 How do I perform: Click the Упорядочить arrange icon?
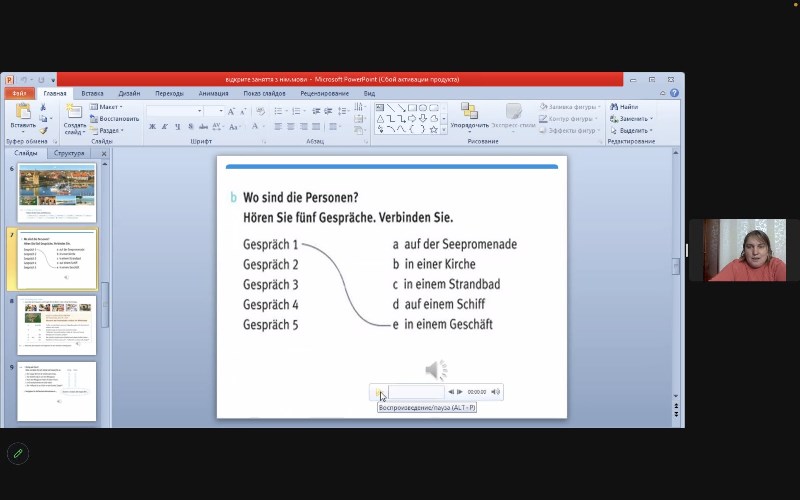tap(469, 114)
